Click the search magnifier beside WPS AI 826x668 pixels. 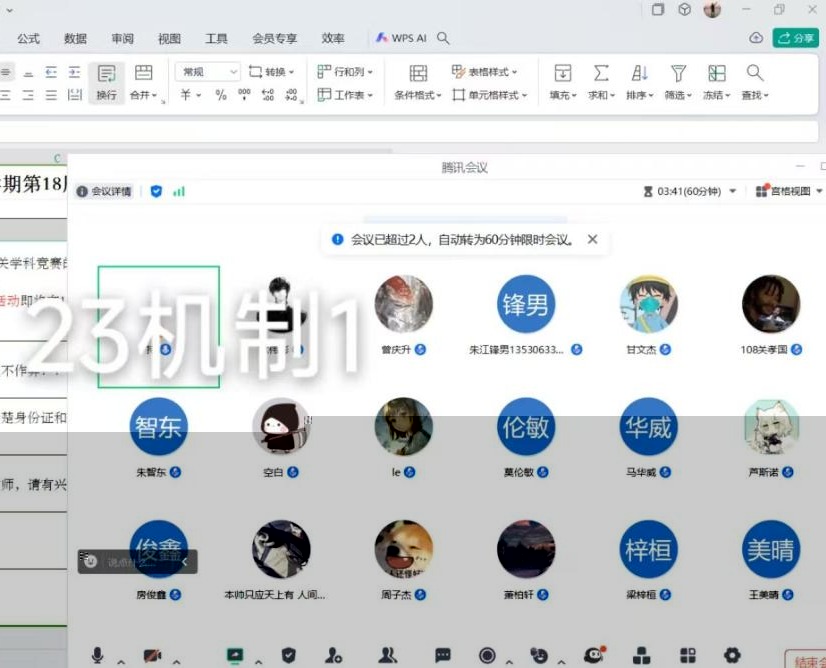[443, 38]
